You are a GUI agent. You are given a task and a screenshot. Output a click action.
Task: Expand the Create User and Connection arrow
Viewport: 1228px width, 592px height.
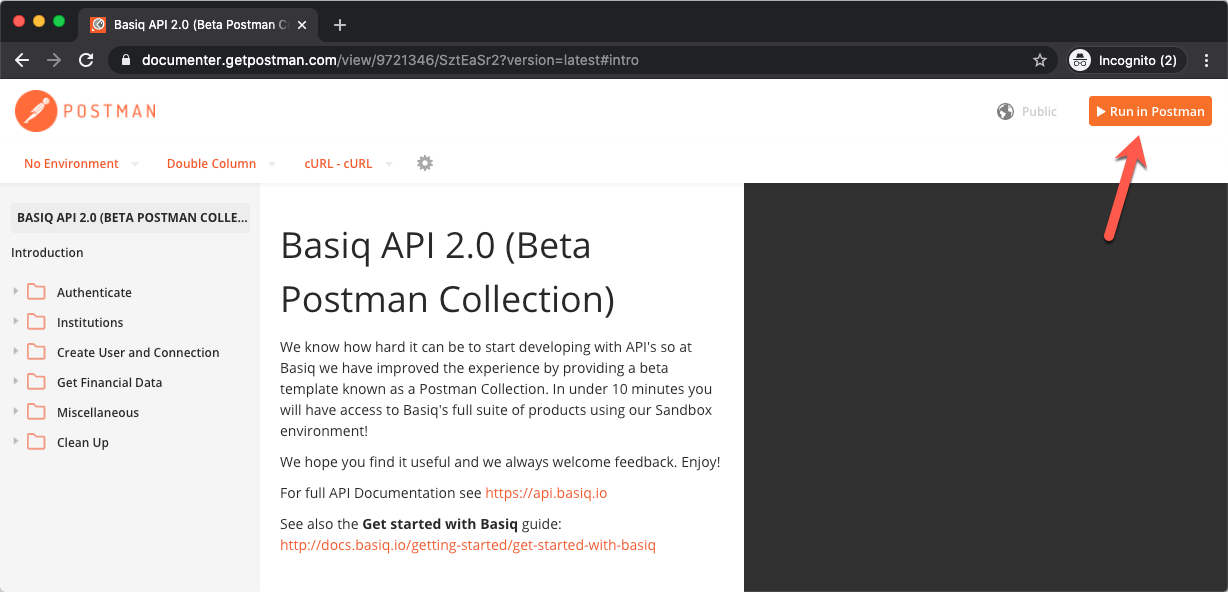(16, 352)
